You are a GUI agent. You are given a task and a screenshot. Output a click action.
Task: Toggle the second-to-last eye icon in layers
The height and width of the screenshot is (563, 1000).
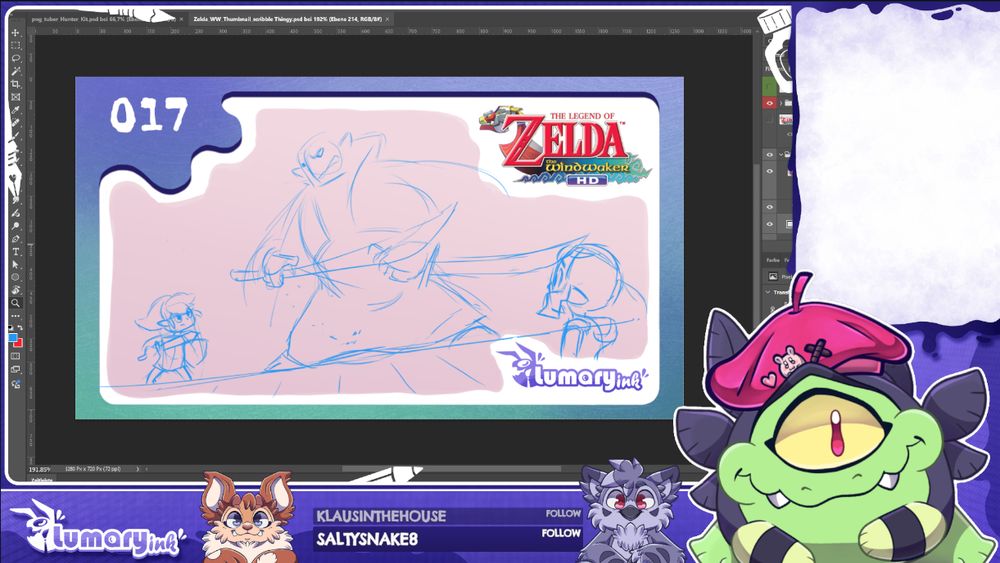(x=770, y=207)
